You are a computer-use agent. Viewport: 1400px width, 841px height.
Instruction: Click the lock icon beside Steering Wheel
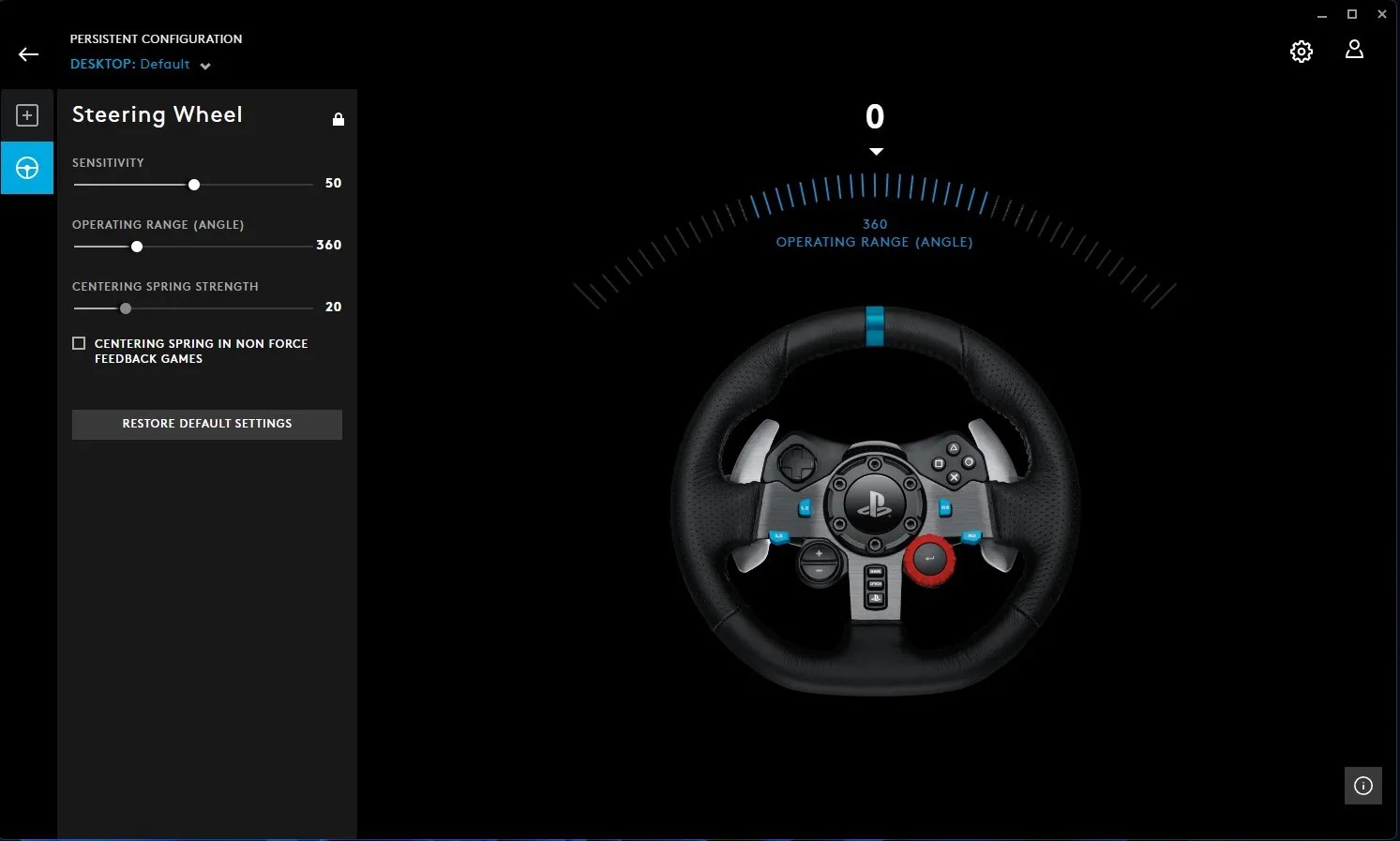point(339,119)
